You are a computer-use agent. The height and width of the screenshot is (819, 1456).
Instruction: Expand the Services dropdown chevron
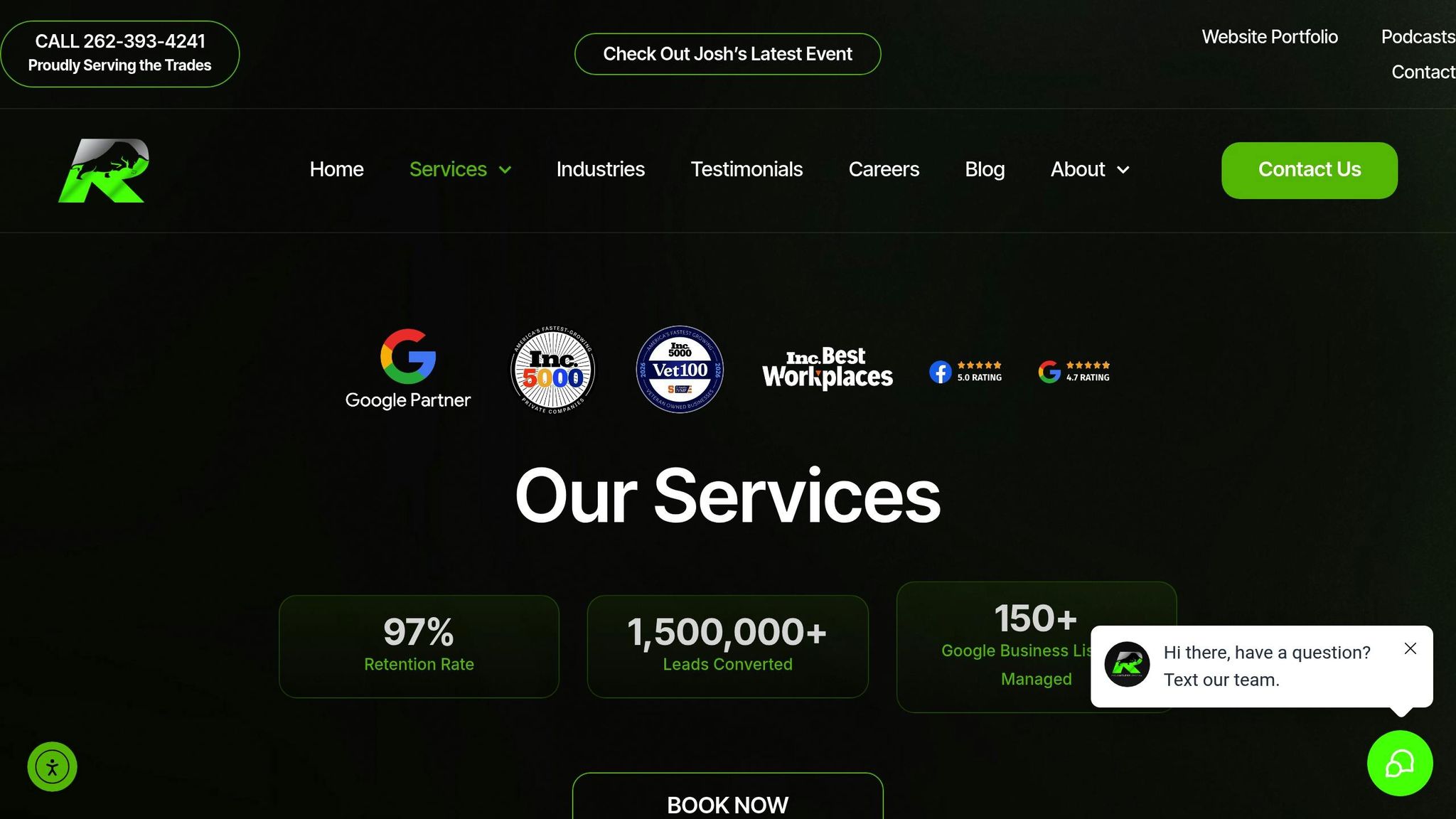coord(505,170)
